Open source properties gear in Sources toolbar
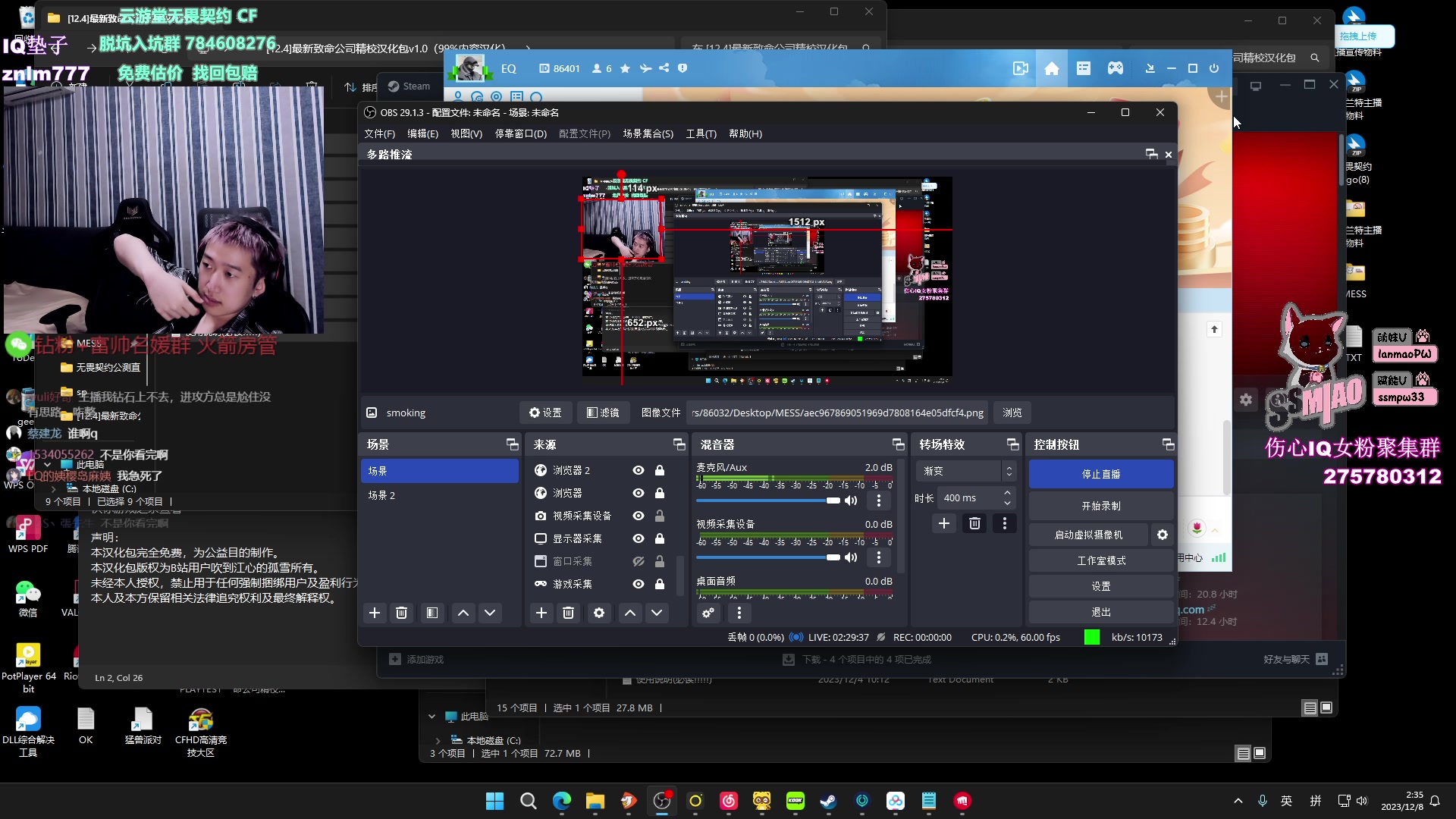Image resolution: width=1456 pixels, height=819 pixels. (599, 613)
